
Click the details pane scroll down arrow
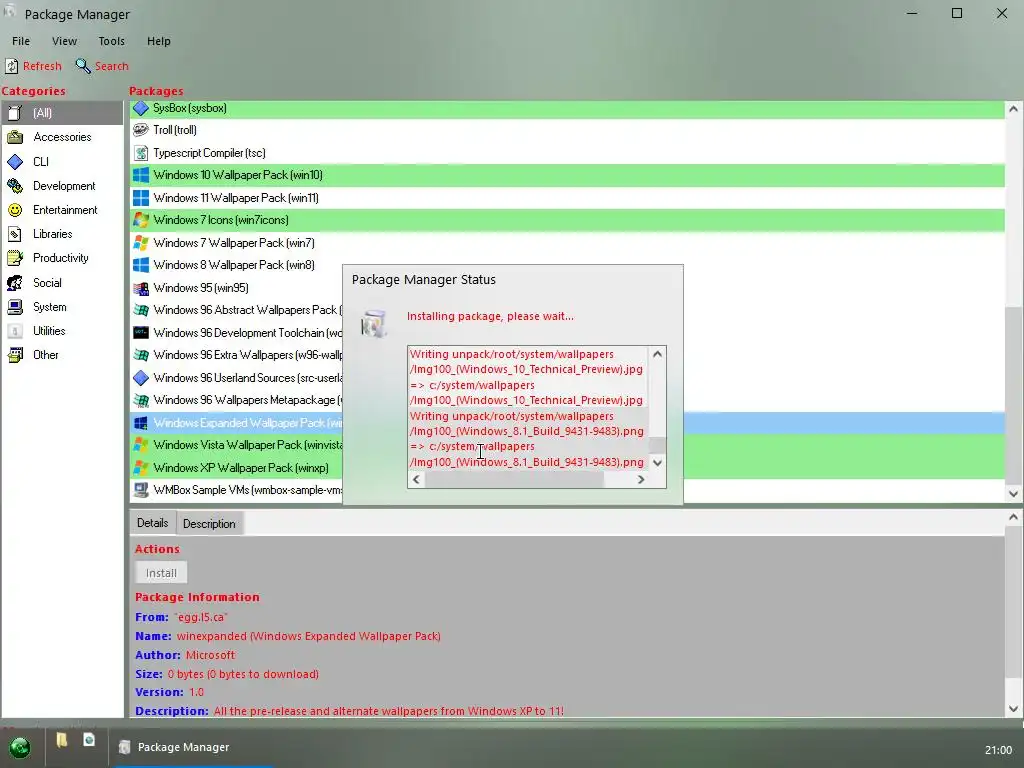pyautogui.click(x=1014, y=709)
